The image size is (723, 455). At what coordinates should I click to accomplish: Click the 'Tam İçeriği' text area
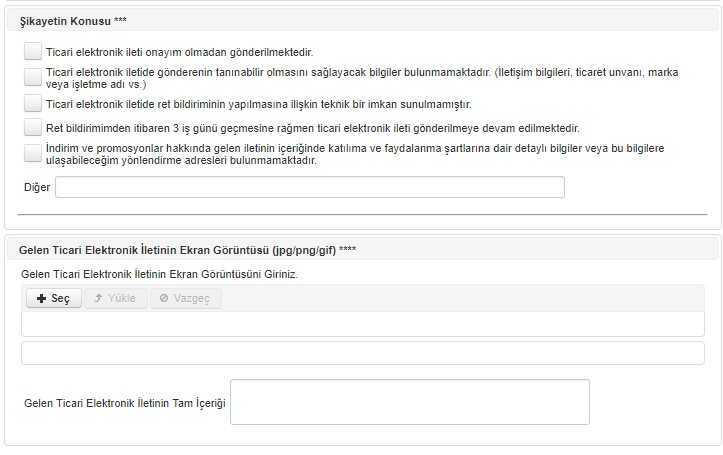(410, 402)
